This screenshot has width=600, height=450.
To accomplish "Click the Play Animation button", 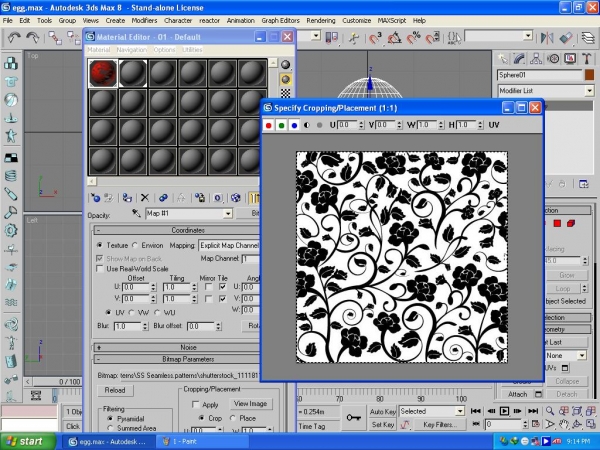I will (x=504, y=411).
